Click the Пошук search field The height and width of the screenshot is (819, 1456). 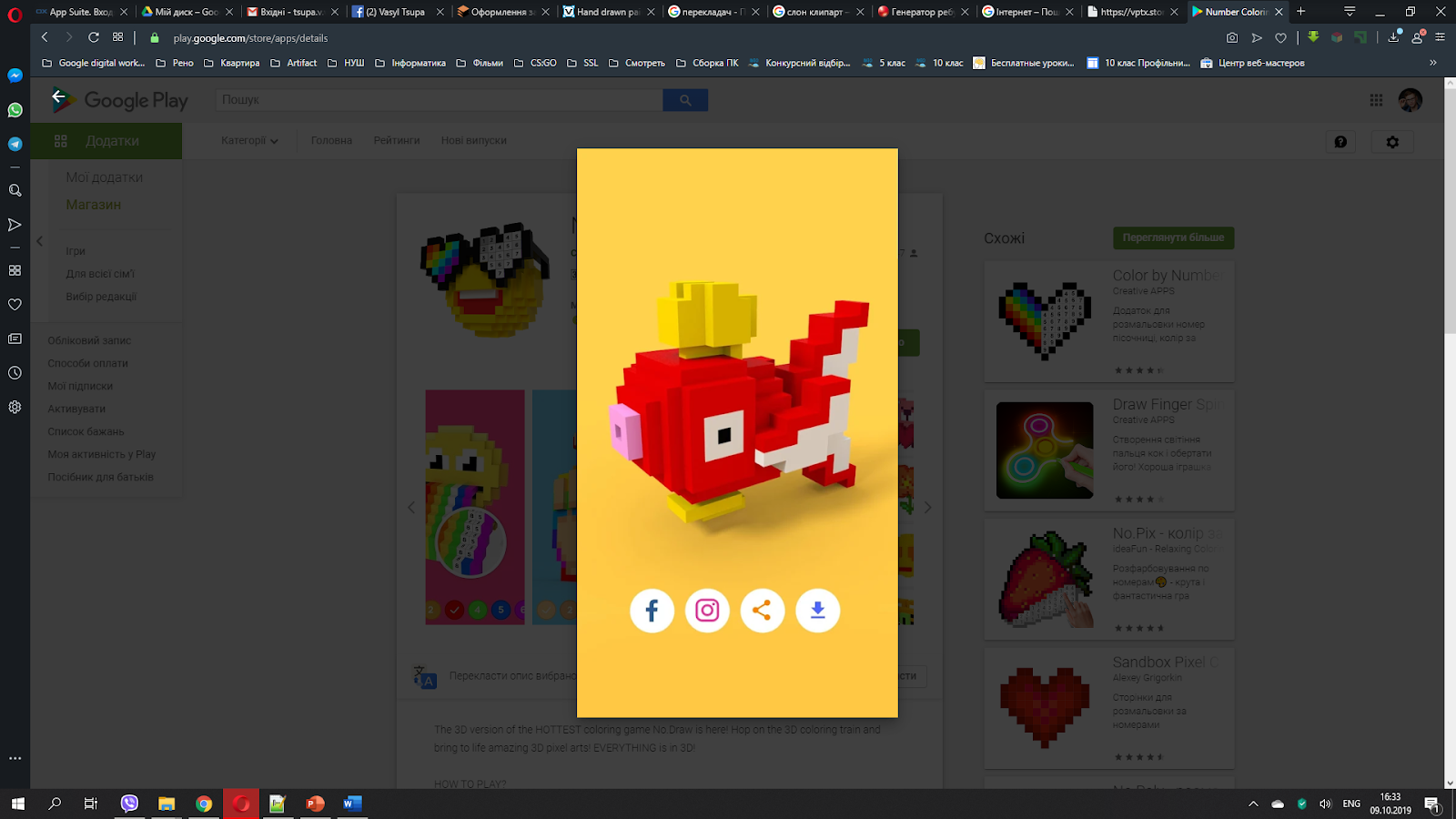[x=440, y=100]
